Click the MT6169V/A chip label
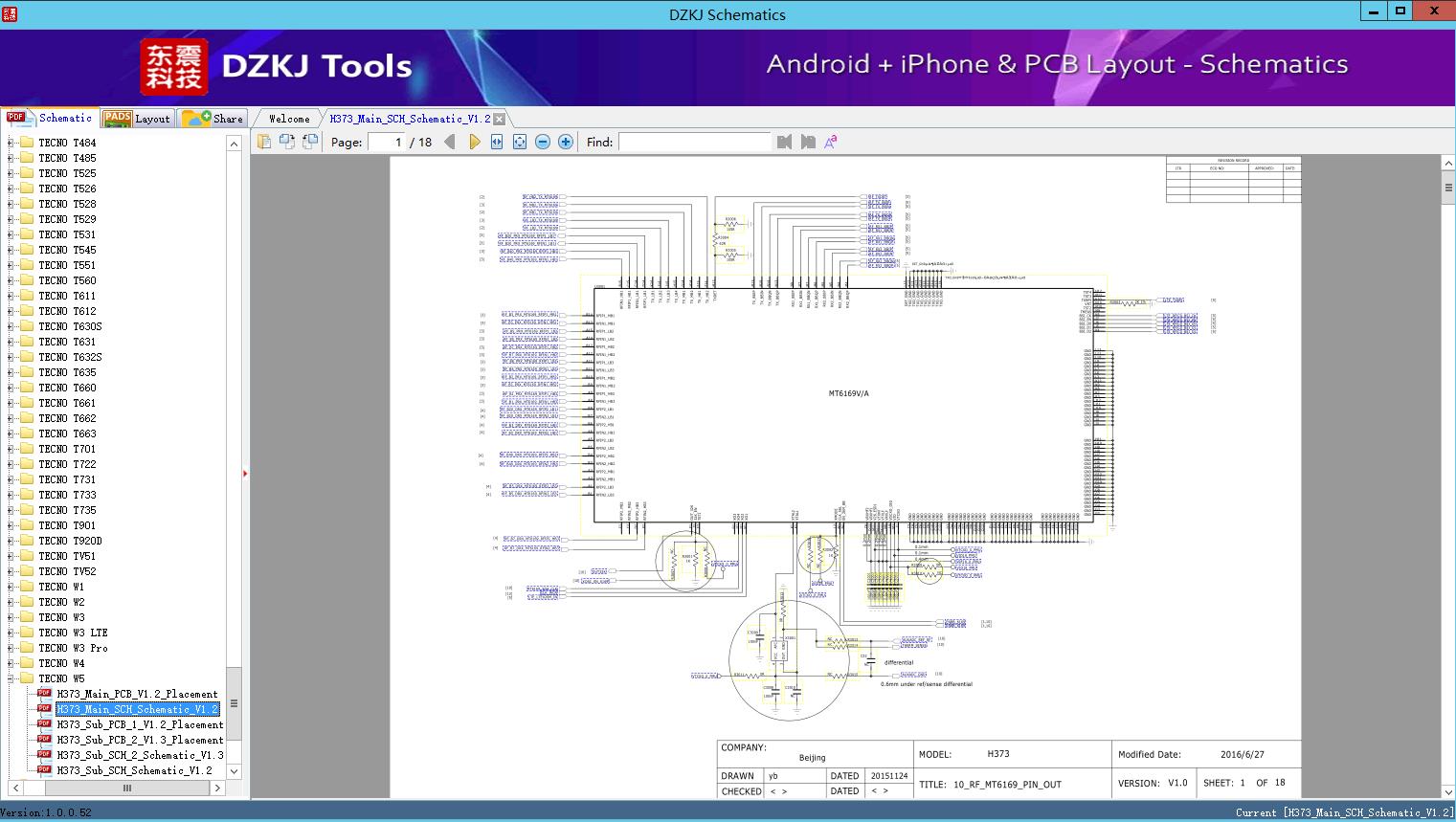1456x822 pixels. point(849,393)
